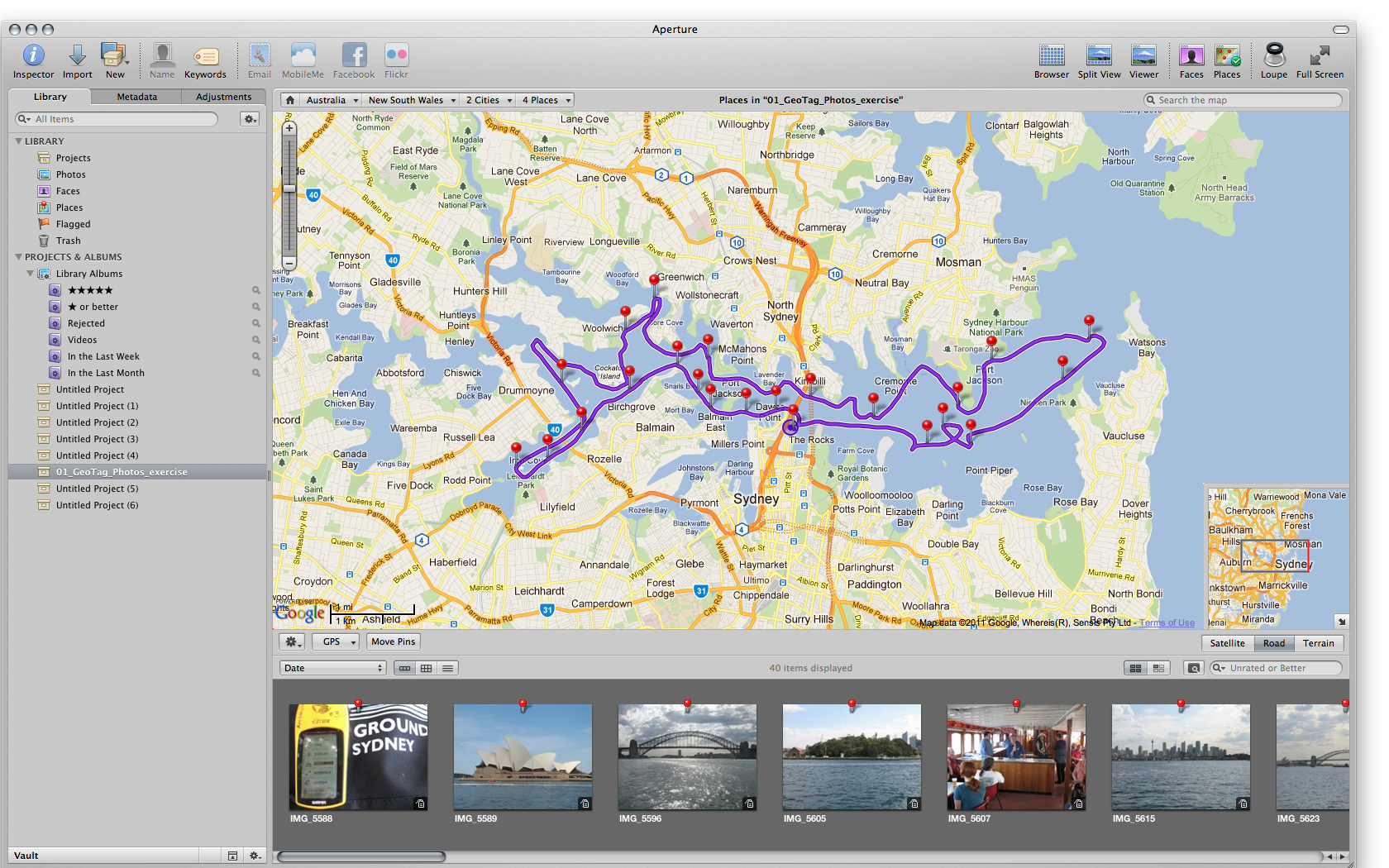This screenshot has height=868, width=1389.
Task: Click the Move Pins button
Action: coord(394,641)
